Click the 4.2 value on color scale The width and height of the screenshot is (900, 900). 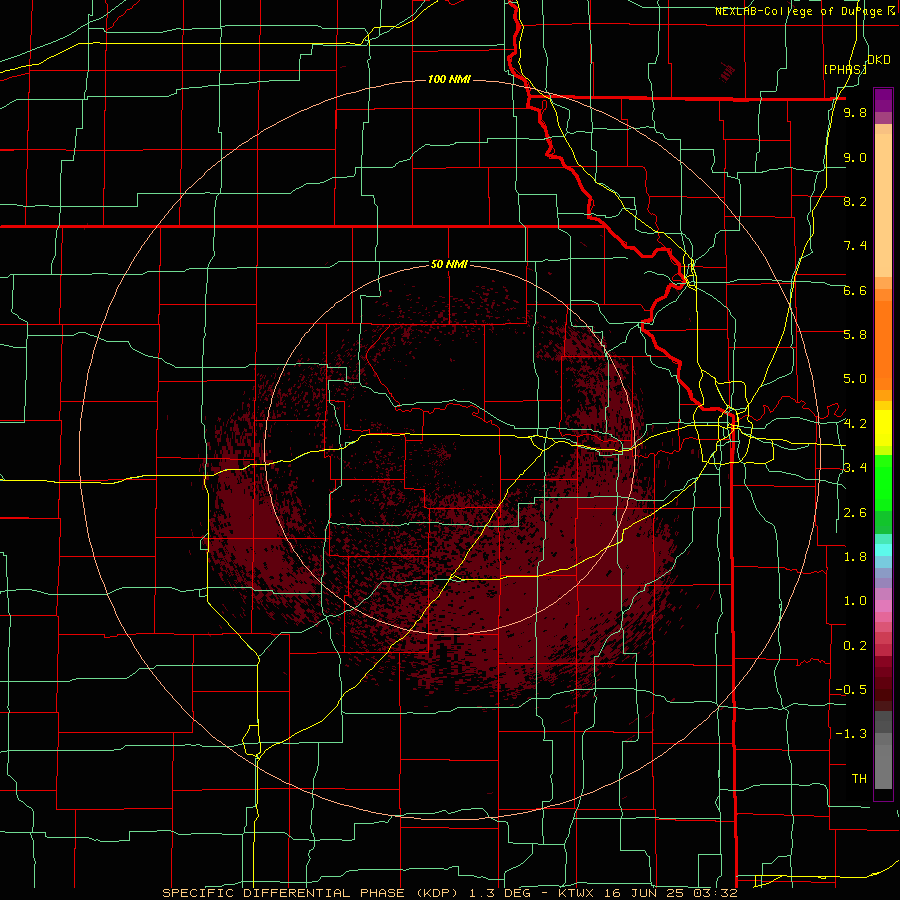point(855,424)
